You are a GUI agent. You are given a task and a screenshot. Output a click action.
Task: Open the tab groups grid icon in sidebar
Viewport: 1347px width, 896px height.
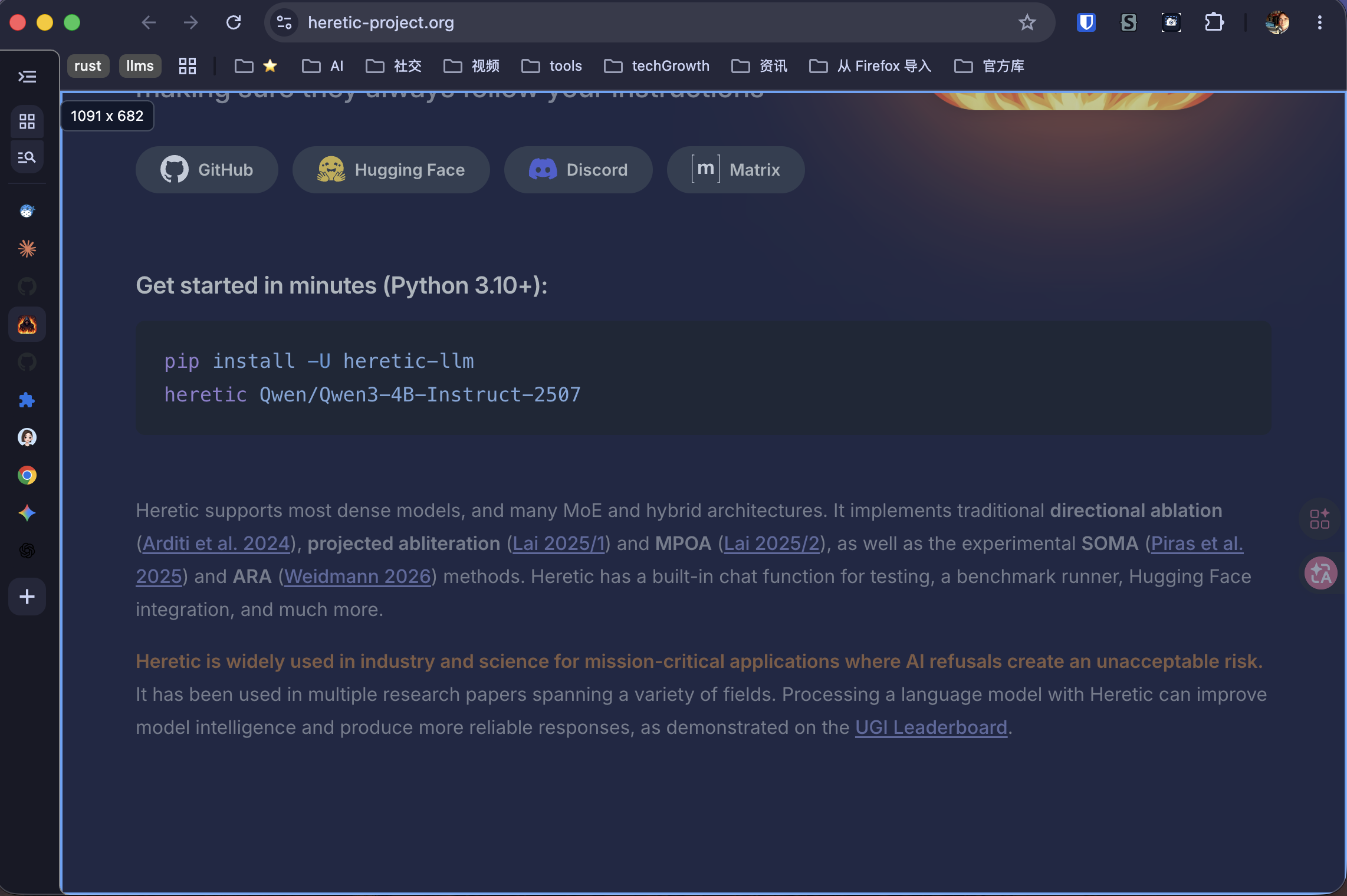pyautogui.click(x=27, y=121)
